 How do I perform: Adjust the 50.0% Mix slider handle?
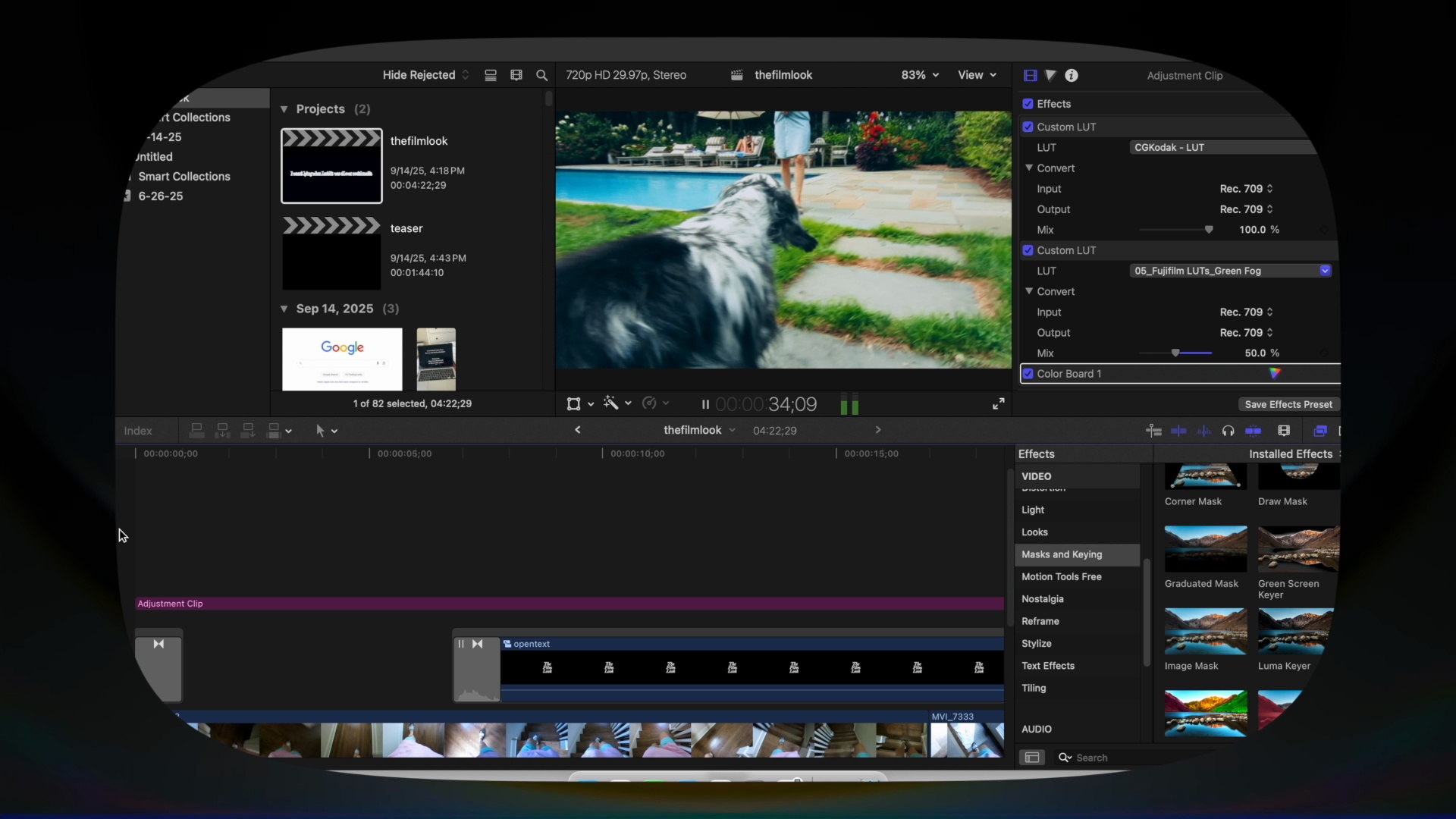pos(1175,353)
